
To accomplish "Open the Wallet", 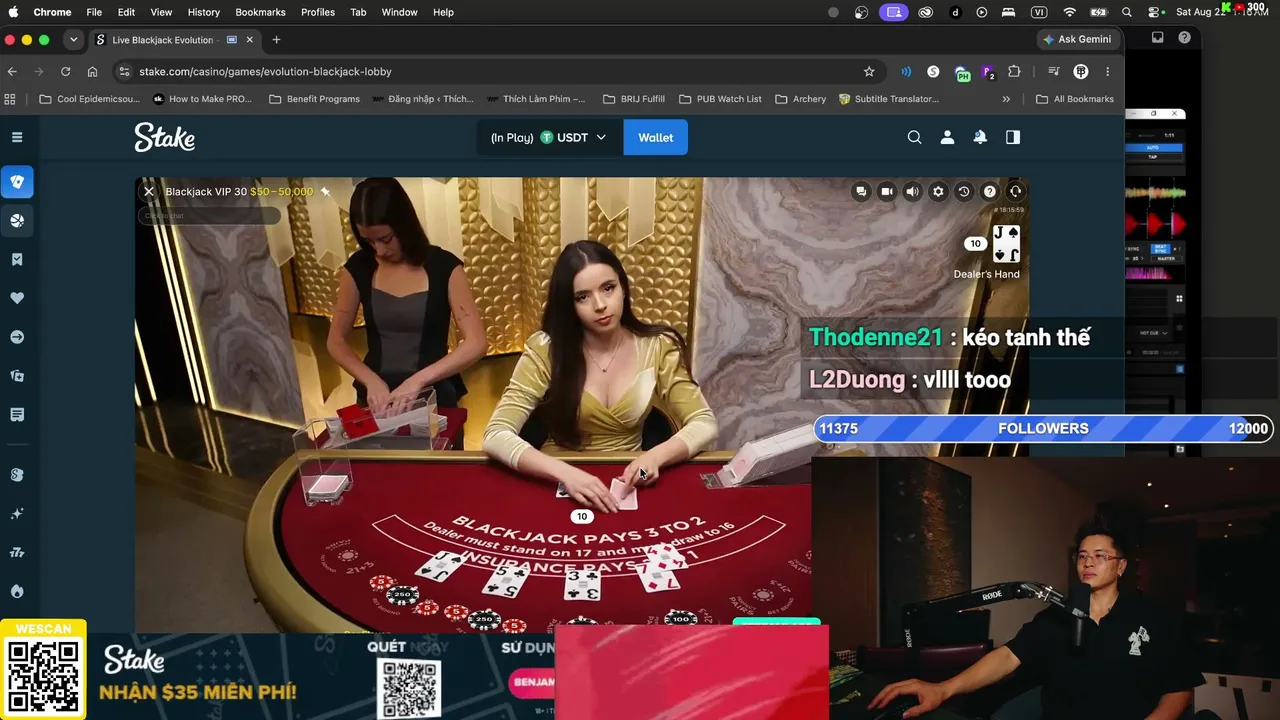I will tap(655, 137).
